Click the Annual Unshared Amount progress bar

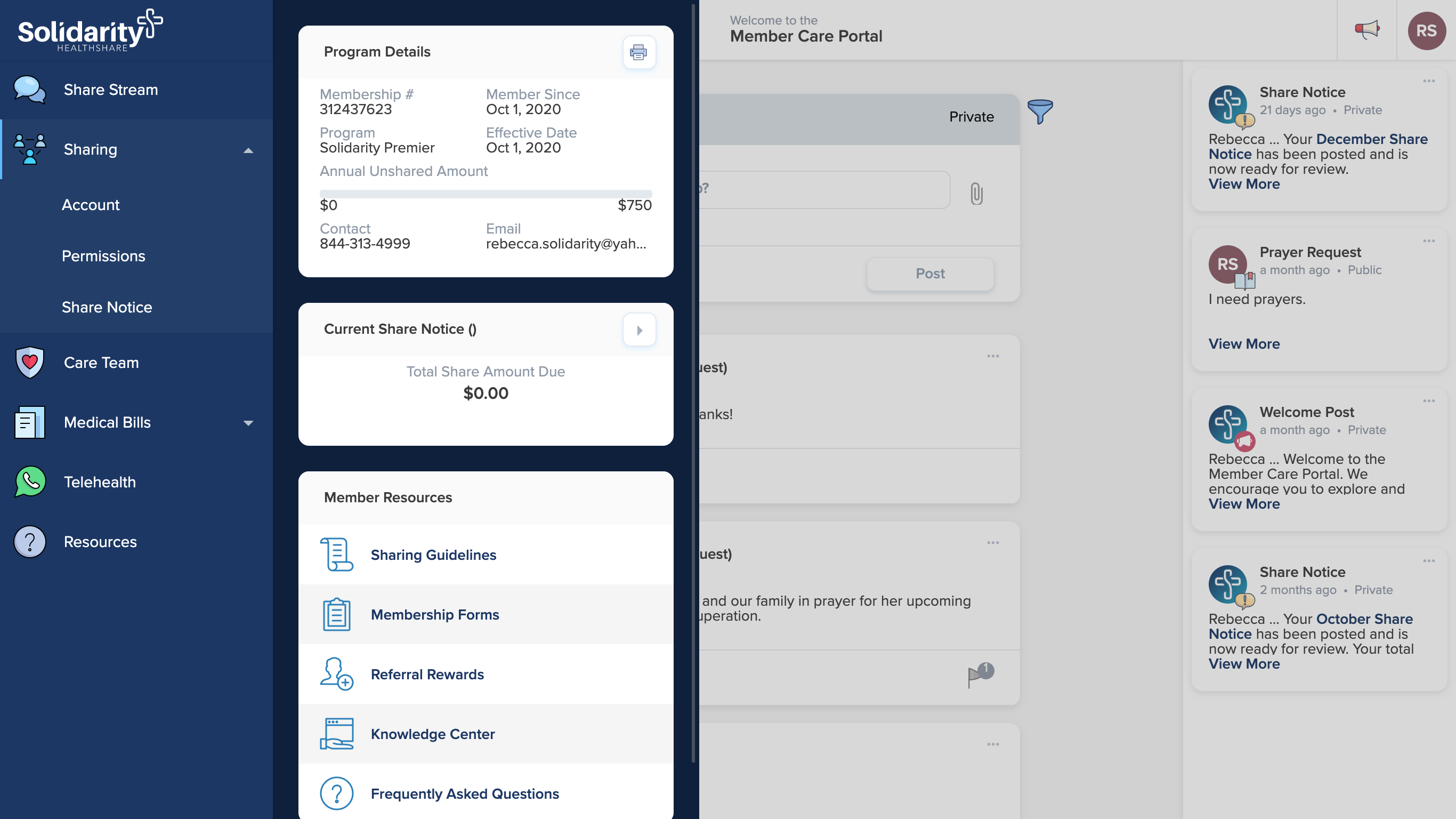[x=485, y=194]
